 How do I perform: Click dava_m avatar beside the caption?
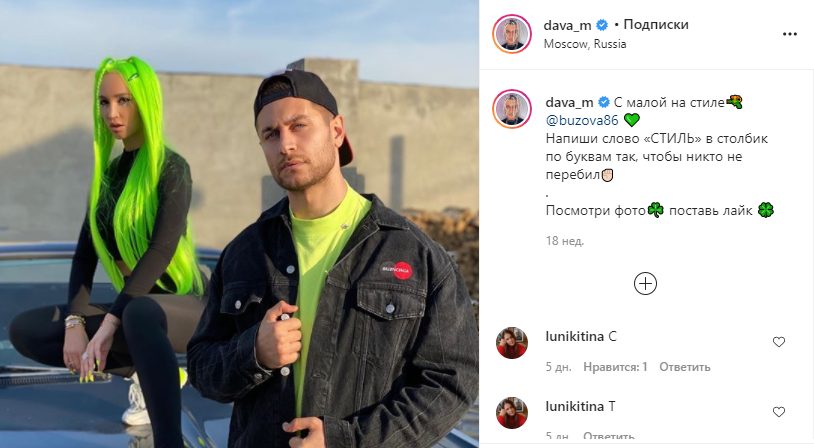(x=512, y=108)
